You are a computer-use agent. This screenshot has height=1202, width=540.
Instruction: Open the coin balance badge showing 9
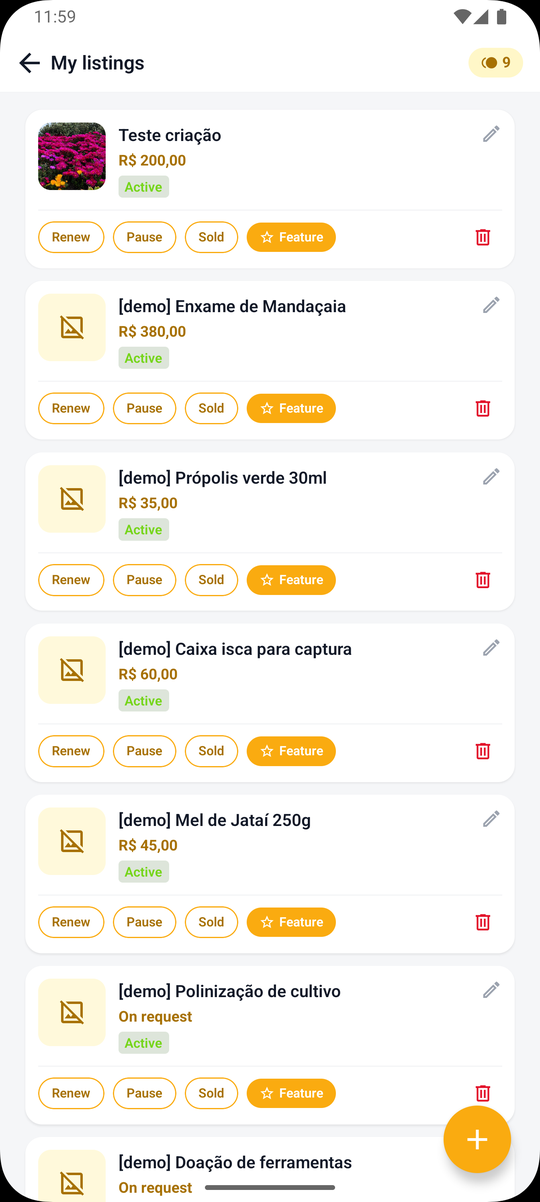coord(496,63)
